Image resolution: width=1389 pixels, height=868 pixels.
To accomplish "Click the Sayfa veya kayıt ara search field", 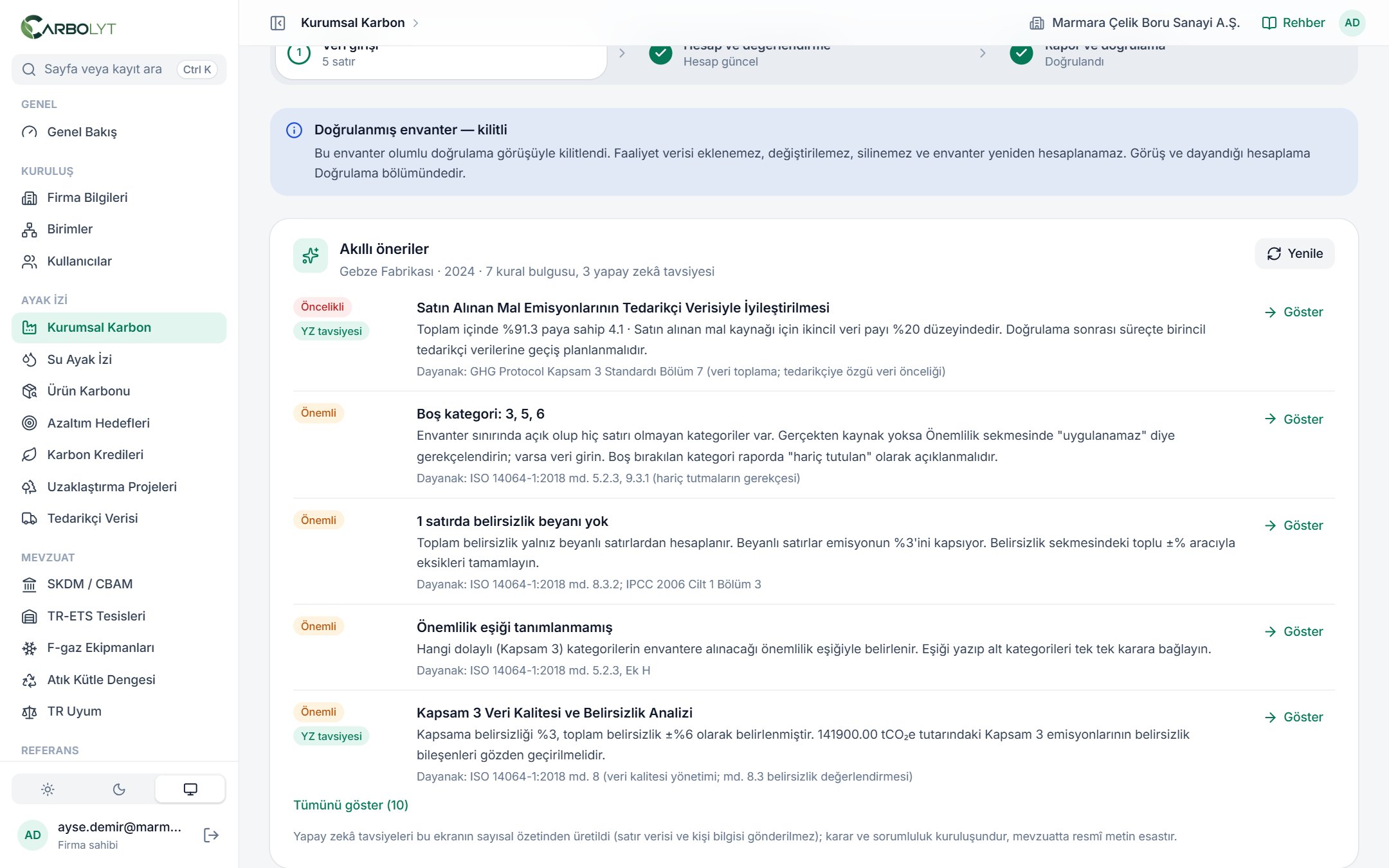I will pos(119,69).
